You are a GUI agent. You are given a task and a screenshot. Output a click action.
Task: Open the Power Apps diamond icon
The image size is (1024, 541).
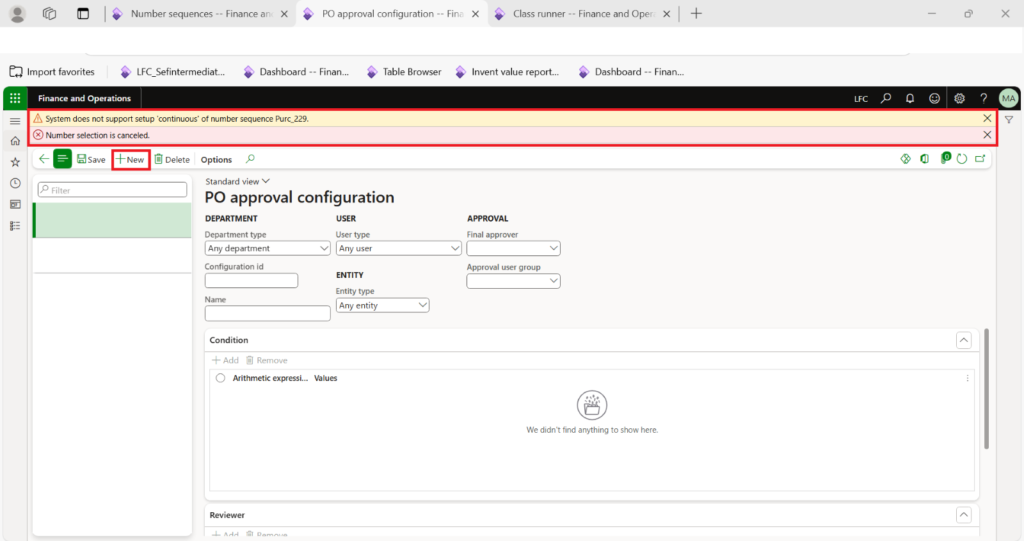(x=905, y=159)
